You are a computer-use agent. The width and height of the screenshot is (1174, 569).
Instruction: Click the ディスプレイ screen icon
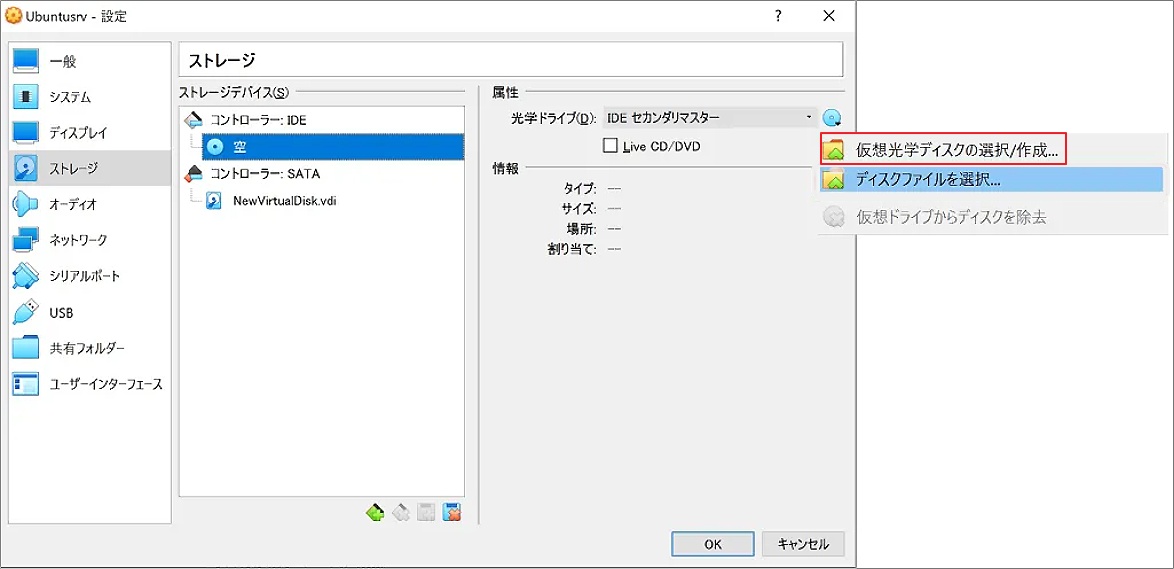[x=25, y=133]
